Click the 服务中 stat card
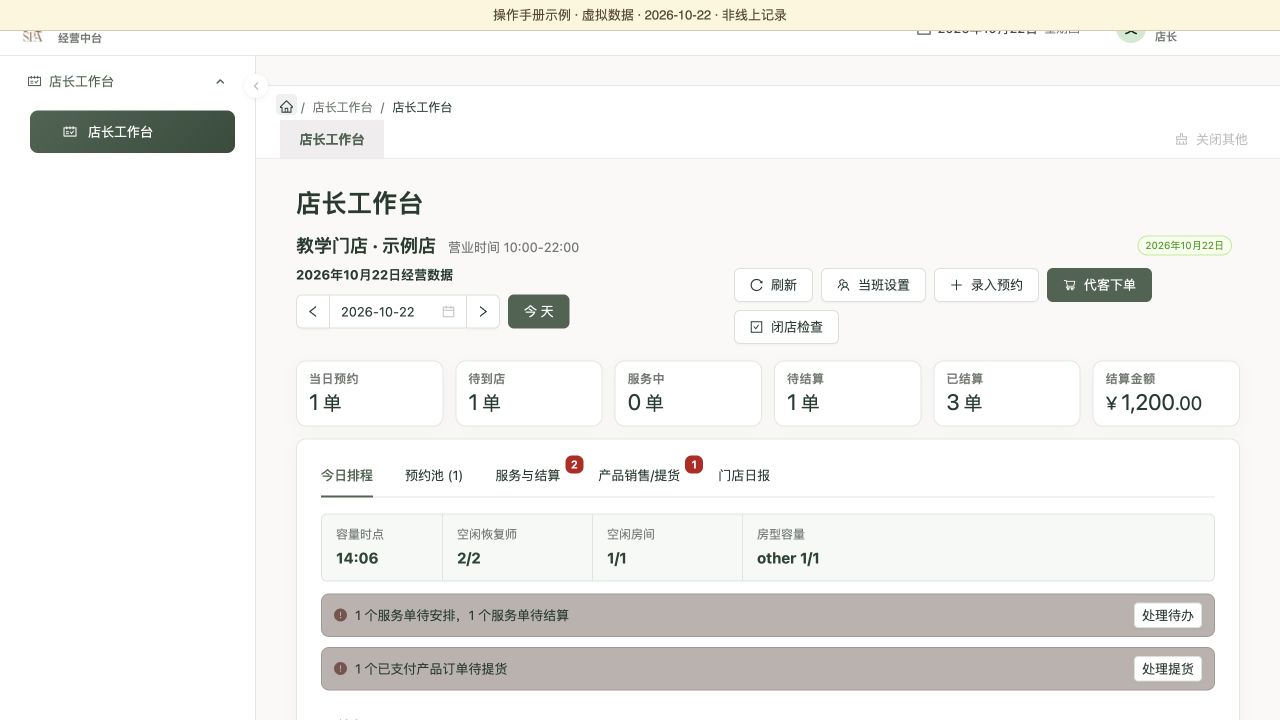This screenshot has height=720, width=1280. 688,393
